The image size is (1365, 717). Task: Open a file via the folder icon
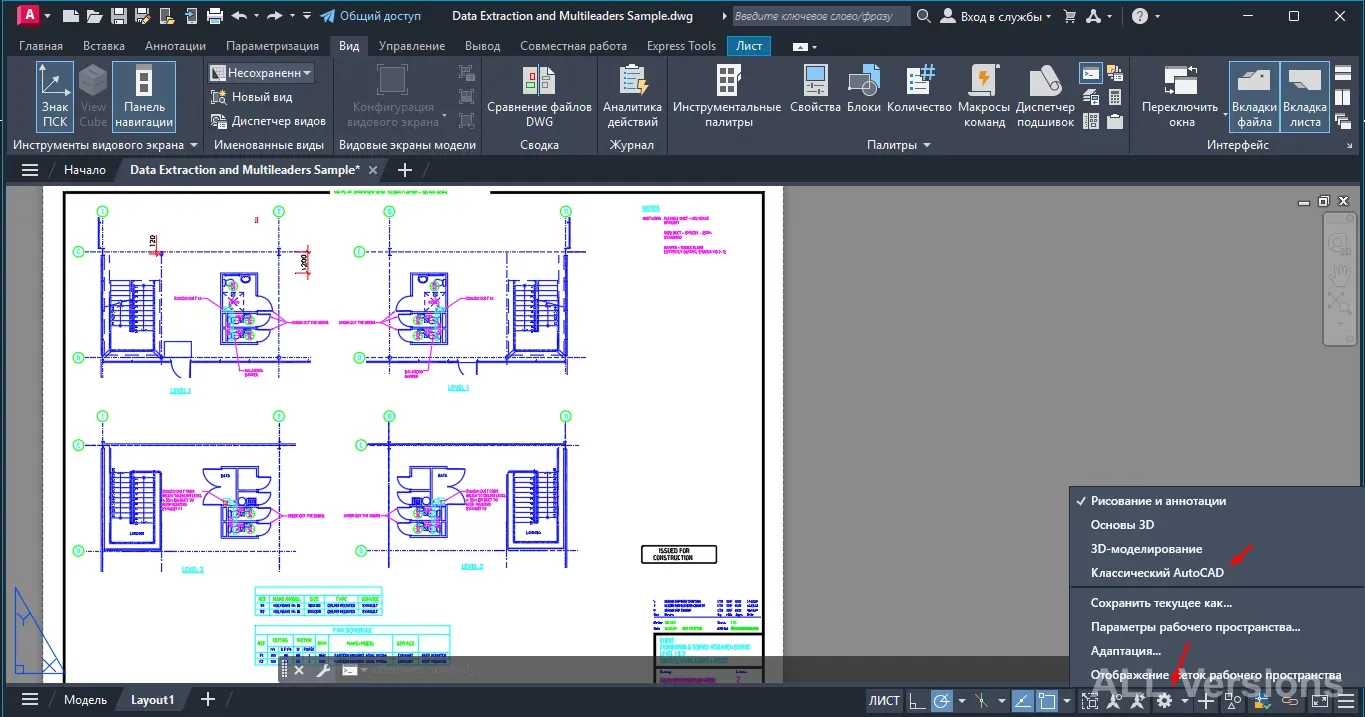tap(94, 16)
